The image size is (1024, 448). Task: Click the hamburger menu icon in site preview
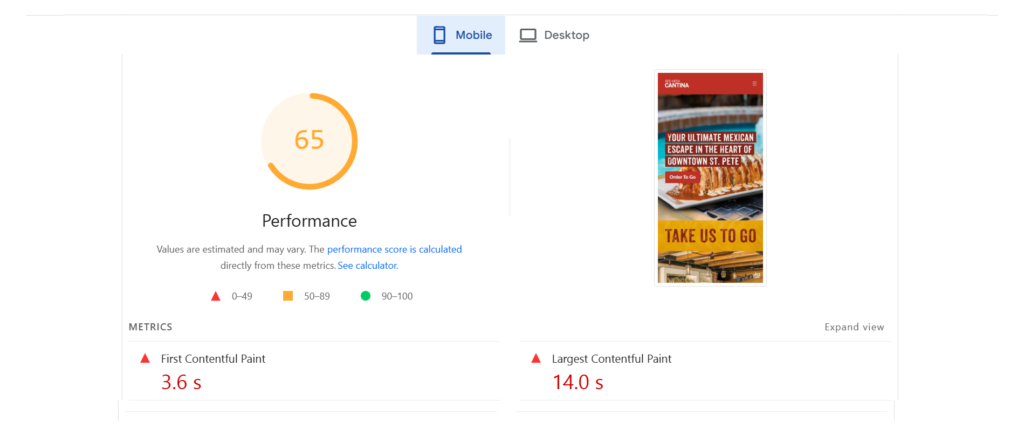tap(754, 83)
